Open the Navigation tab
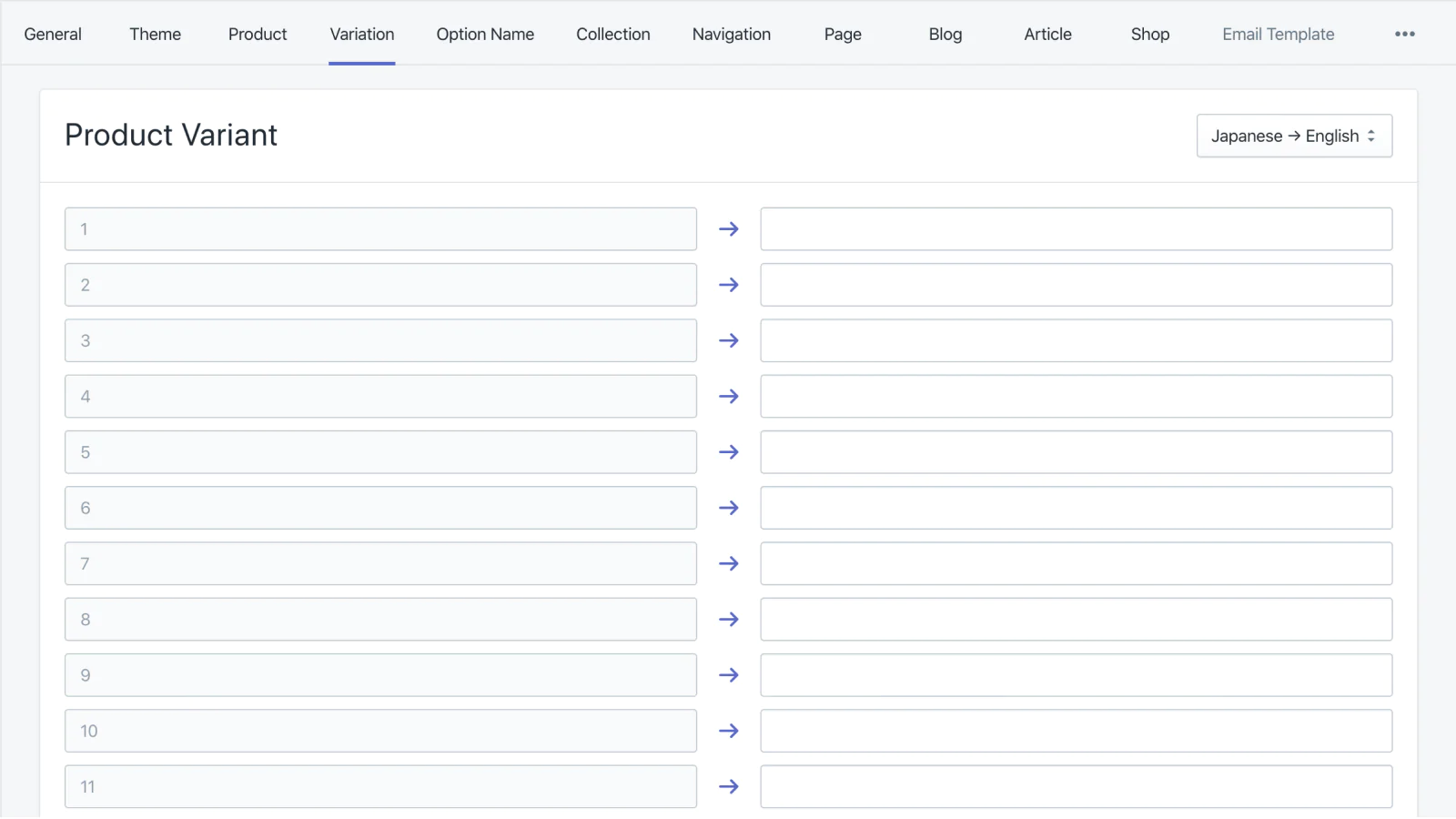The image size is (1456, 819). tap(731, 34)
